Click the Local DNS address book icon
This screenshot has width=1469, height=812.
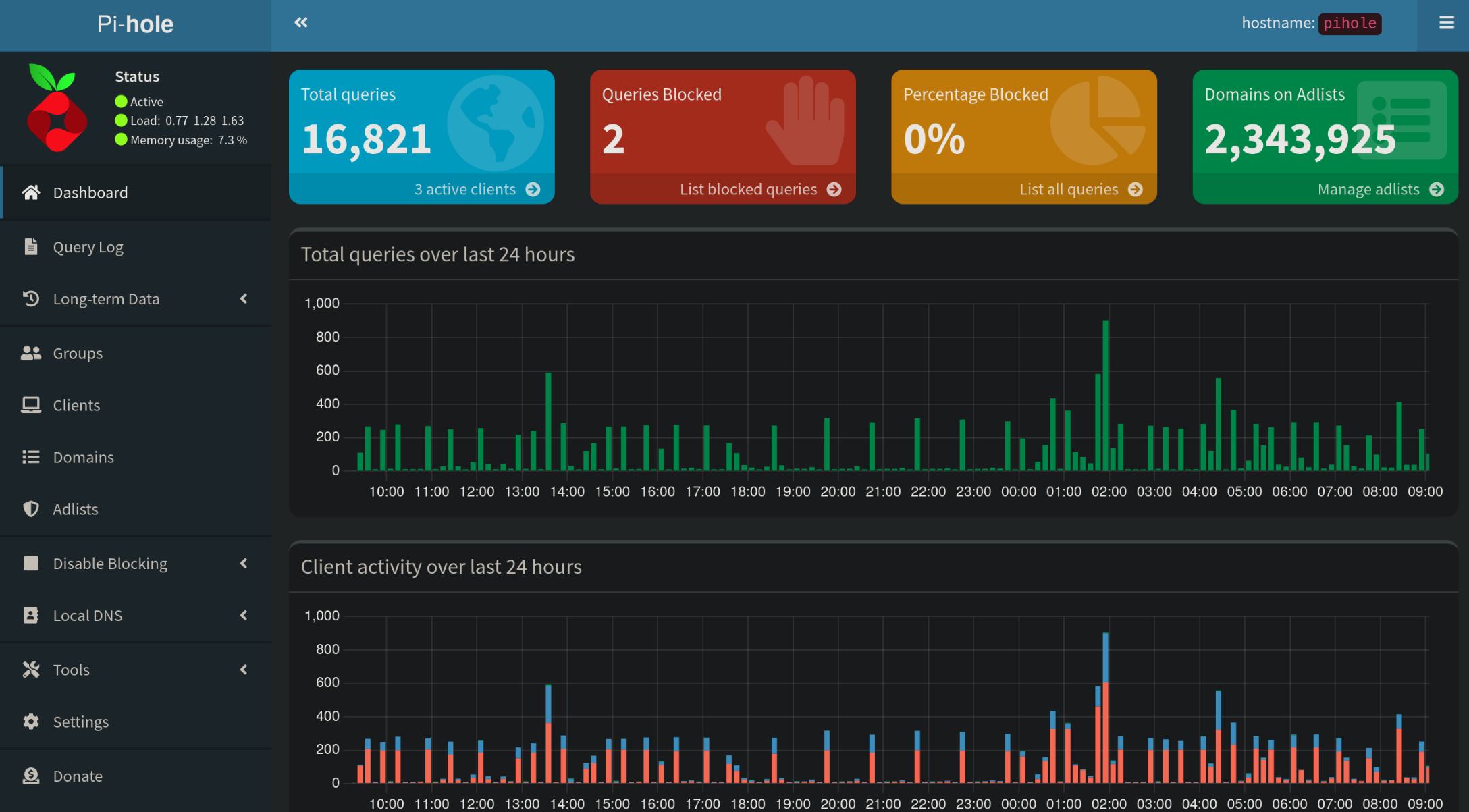pyautogui.click(x=31, y=615)
